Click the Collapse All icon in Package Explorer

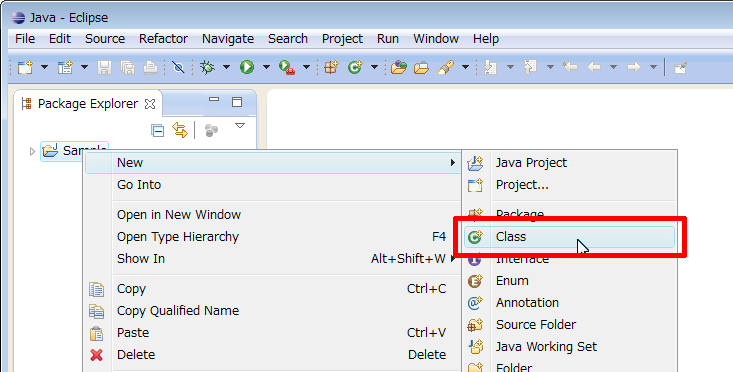click(158, 130)
